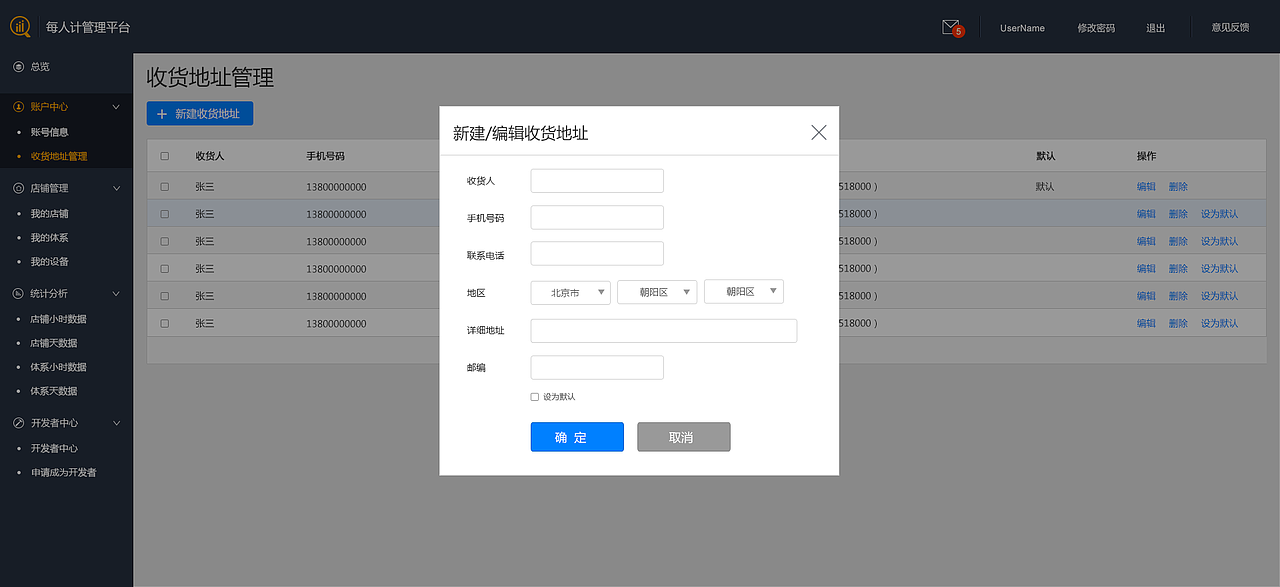Viewport: 1280px width, 587px height.
Task: Click the 设为默认 link in second row
Action: [1221, 213]
